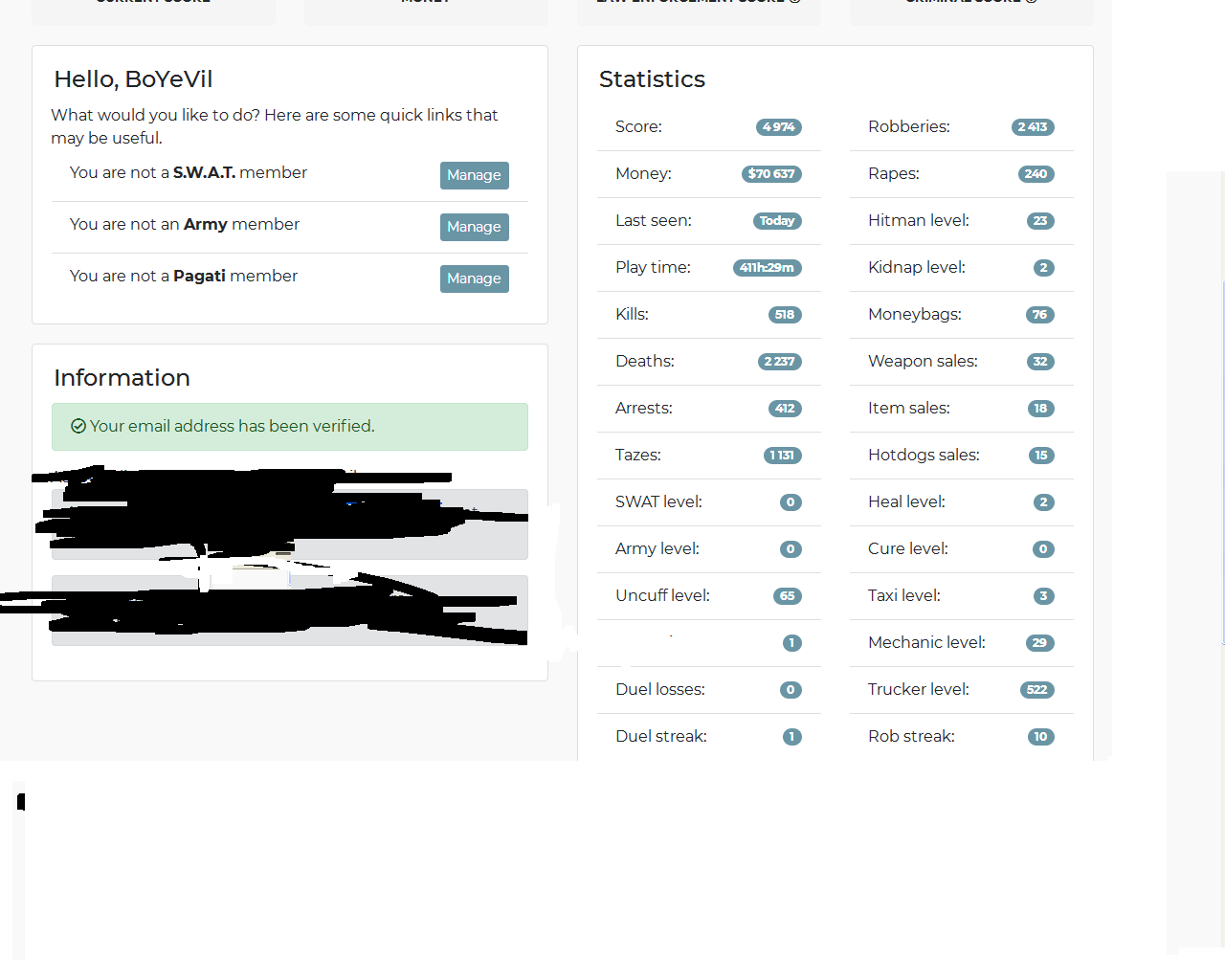
Task: Click the Arrests badge '412'
Action: coord(785,409)
